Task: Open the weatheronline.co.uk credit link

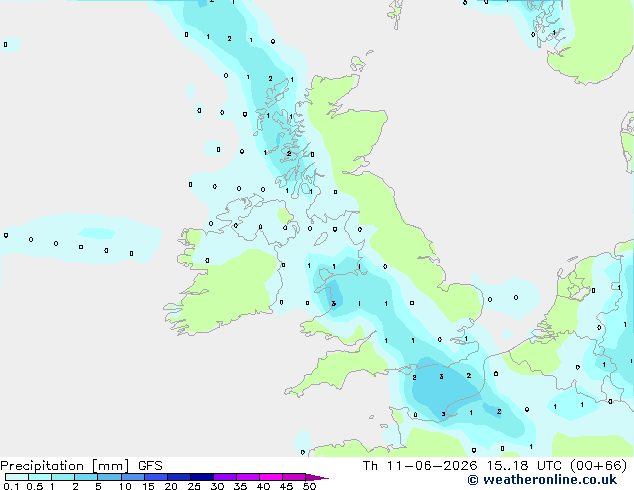Action: point(542,480)
